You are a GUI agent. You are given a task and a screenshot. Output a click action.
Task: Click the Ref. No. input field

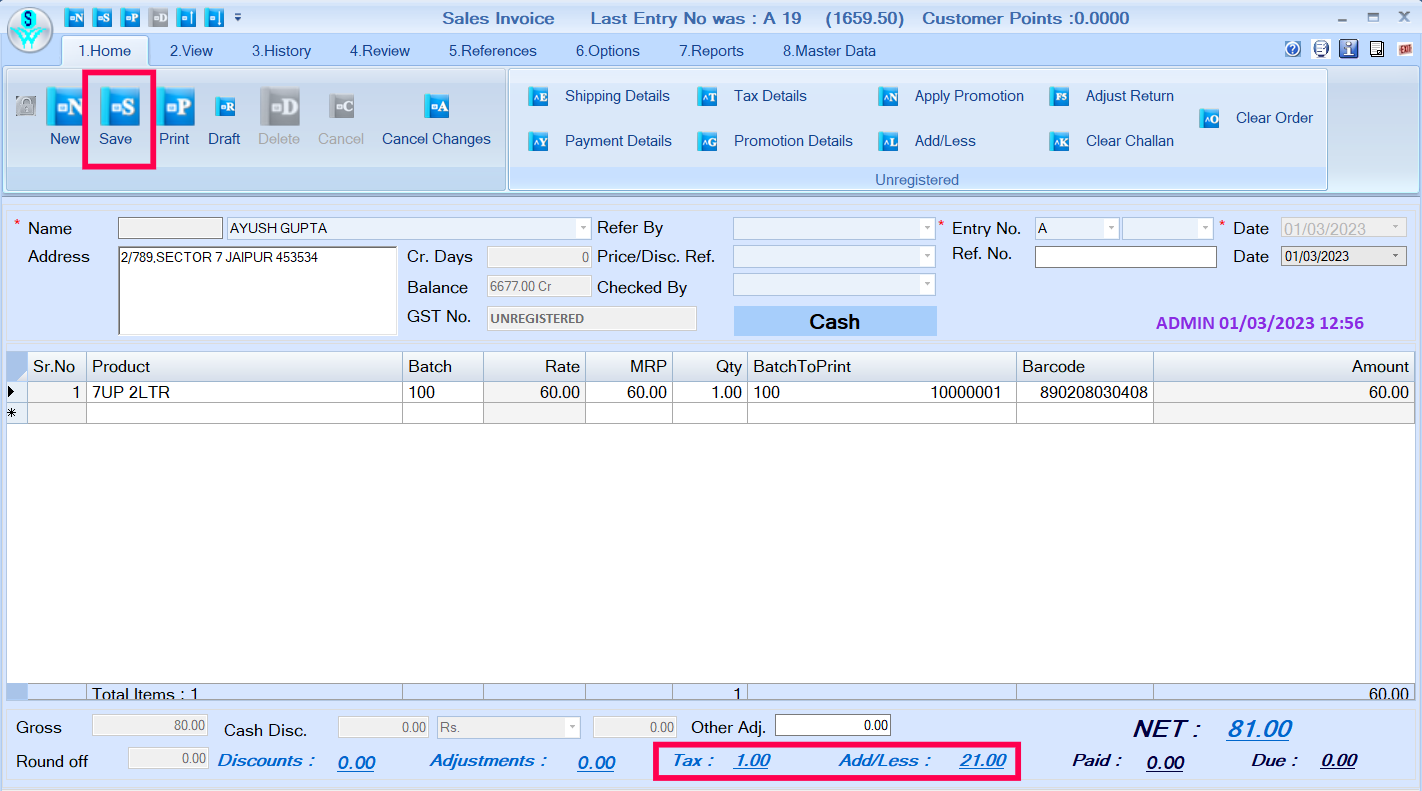pyautogui.click(x=1126, y=257)
